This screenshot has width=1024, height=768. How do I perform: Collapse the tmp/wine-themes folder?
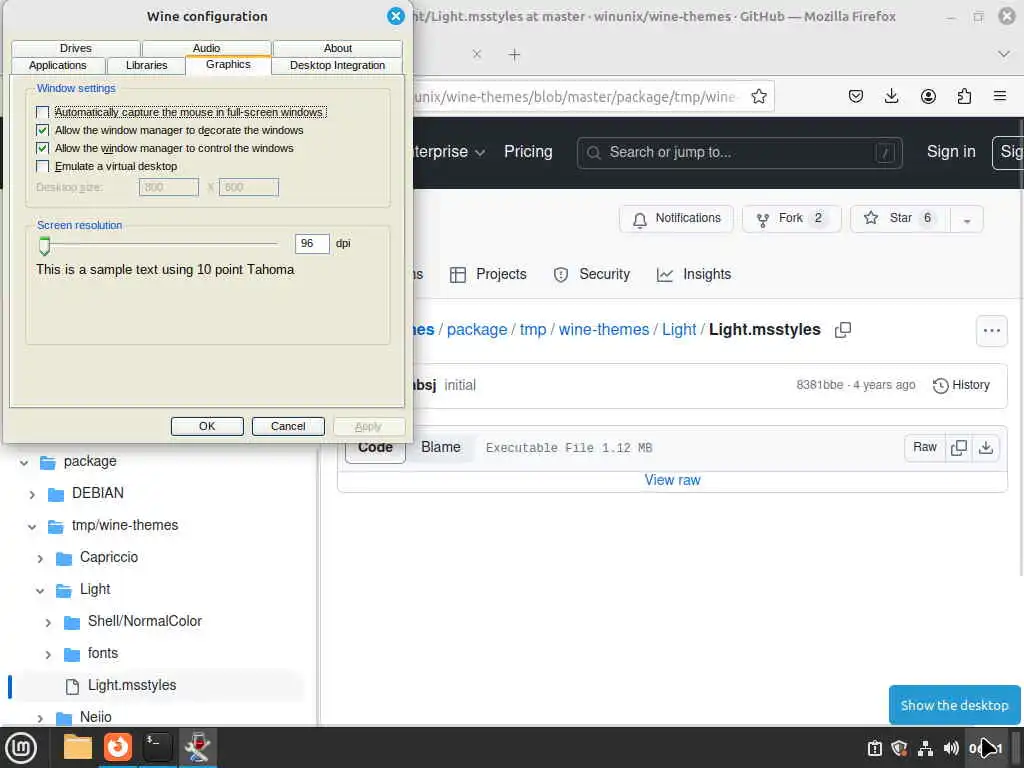point(32,526)
